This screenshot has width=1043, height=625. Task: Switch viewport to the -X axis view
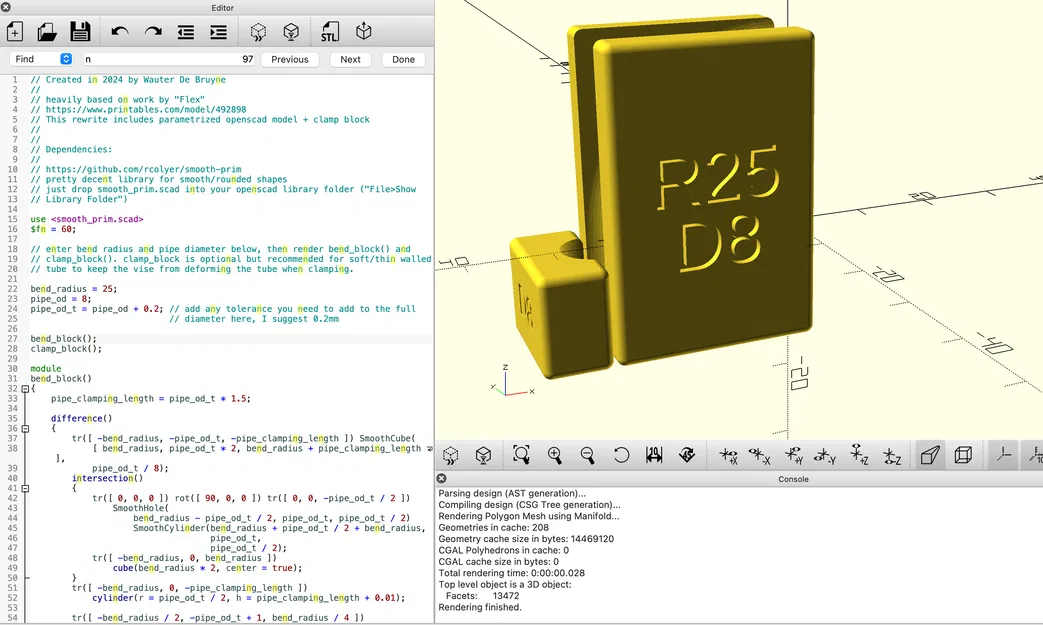tap(758, 455)
